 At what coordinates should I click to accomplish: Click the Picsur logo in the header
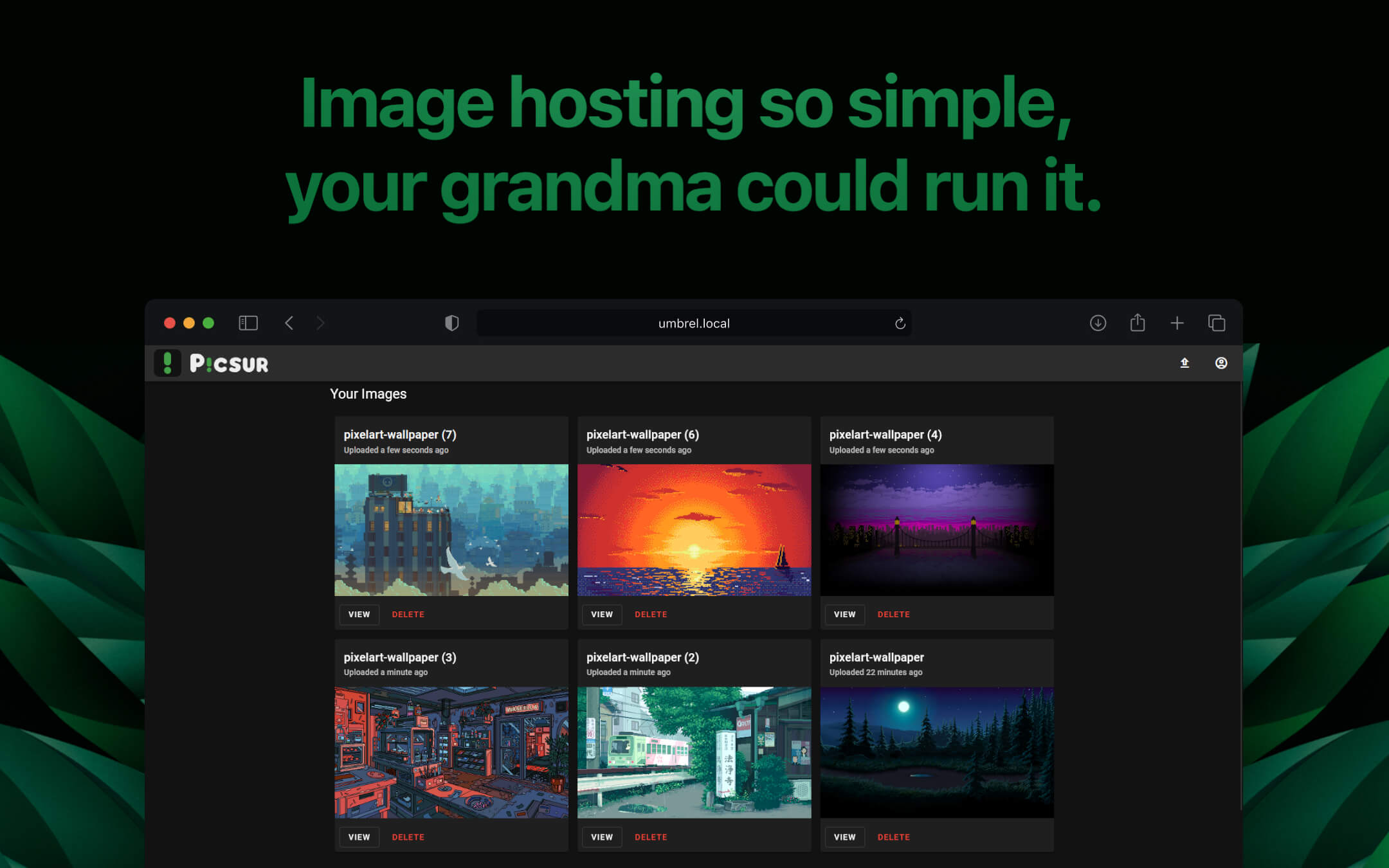point(212,363)
